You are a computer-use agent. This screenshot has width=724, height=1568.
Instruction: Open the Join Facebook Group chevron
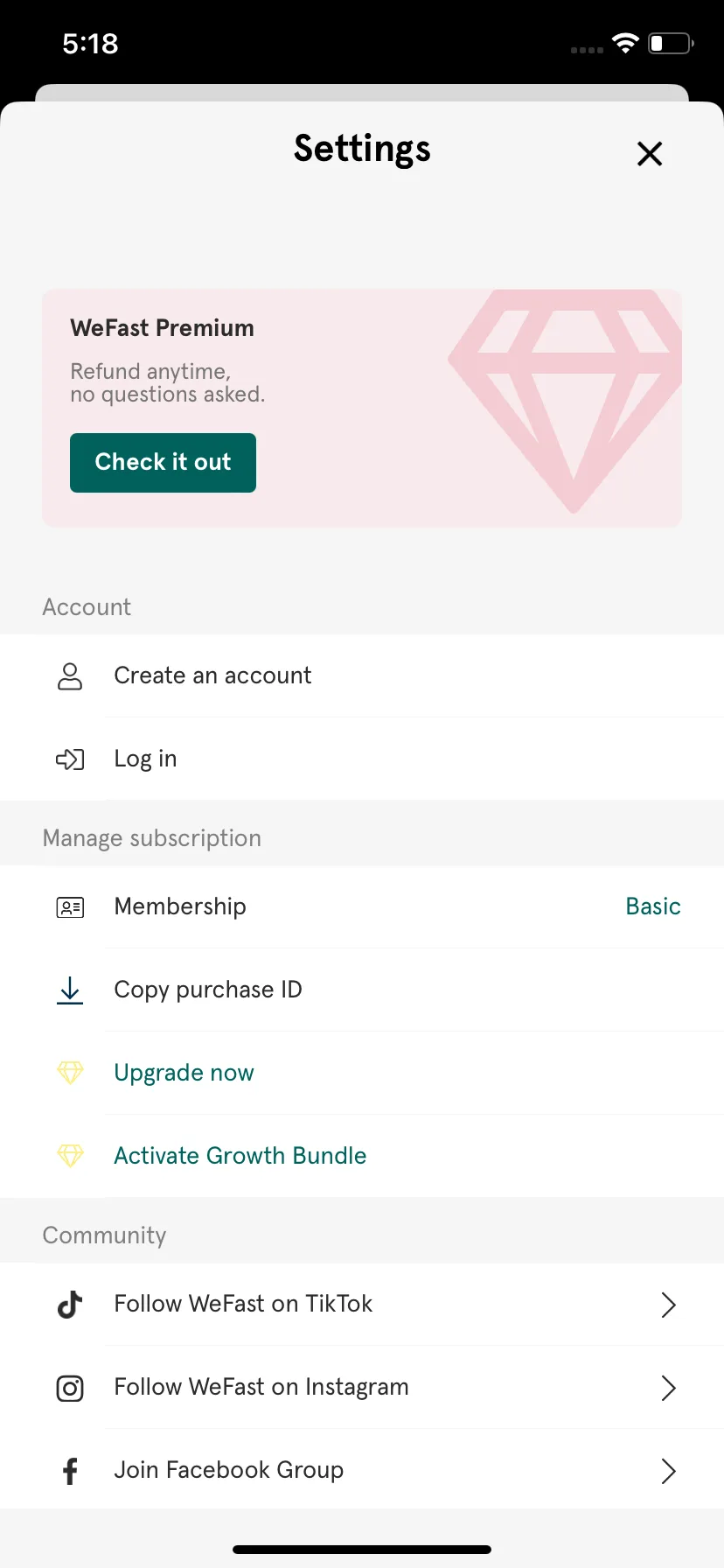coord(668,1471)
